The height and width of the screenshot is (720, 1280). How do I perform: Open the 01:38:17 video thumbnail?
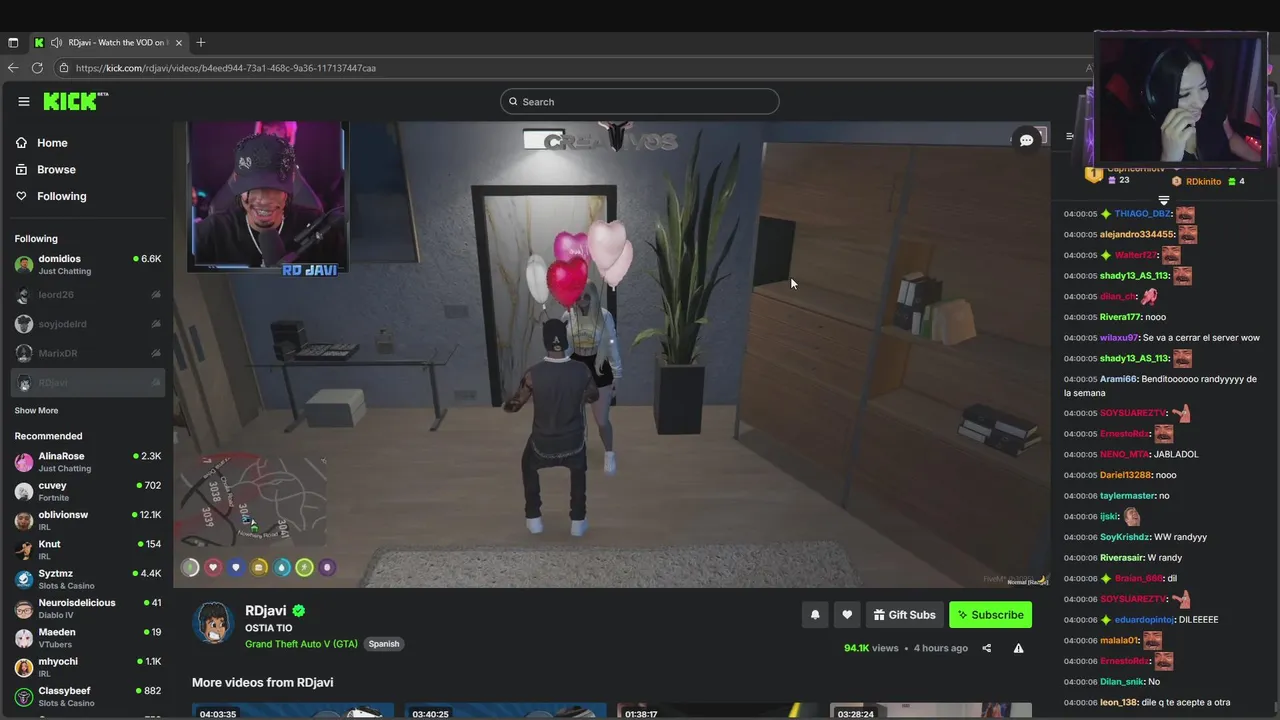pyautogui.click(x=718, y=712)
